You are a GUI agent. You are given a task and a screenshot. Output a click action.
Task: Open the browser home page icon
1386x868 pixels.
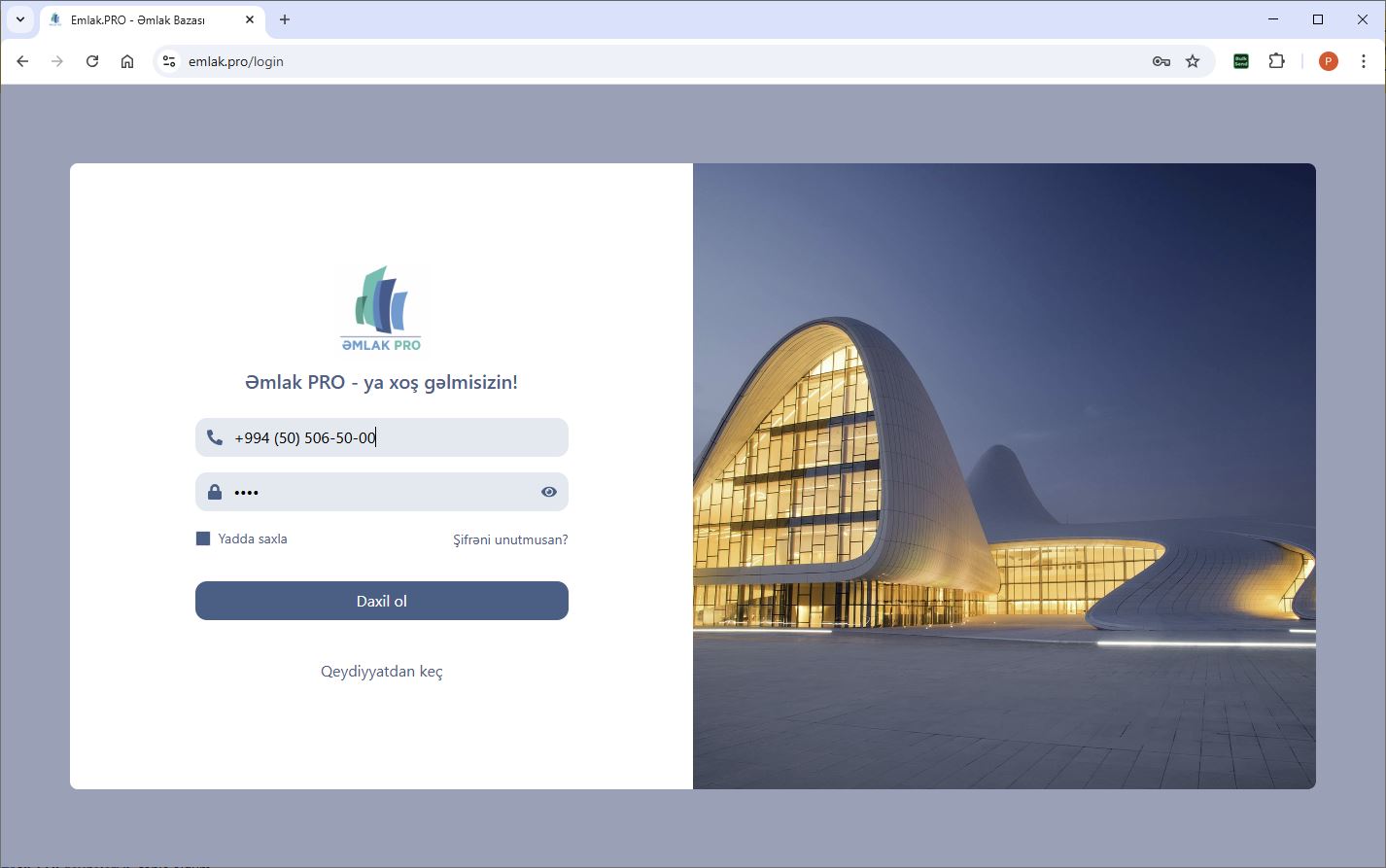pos(127,61)
